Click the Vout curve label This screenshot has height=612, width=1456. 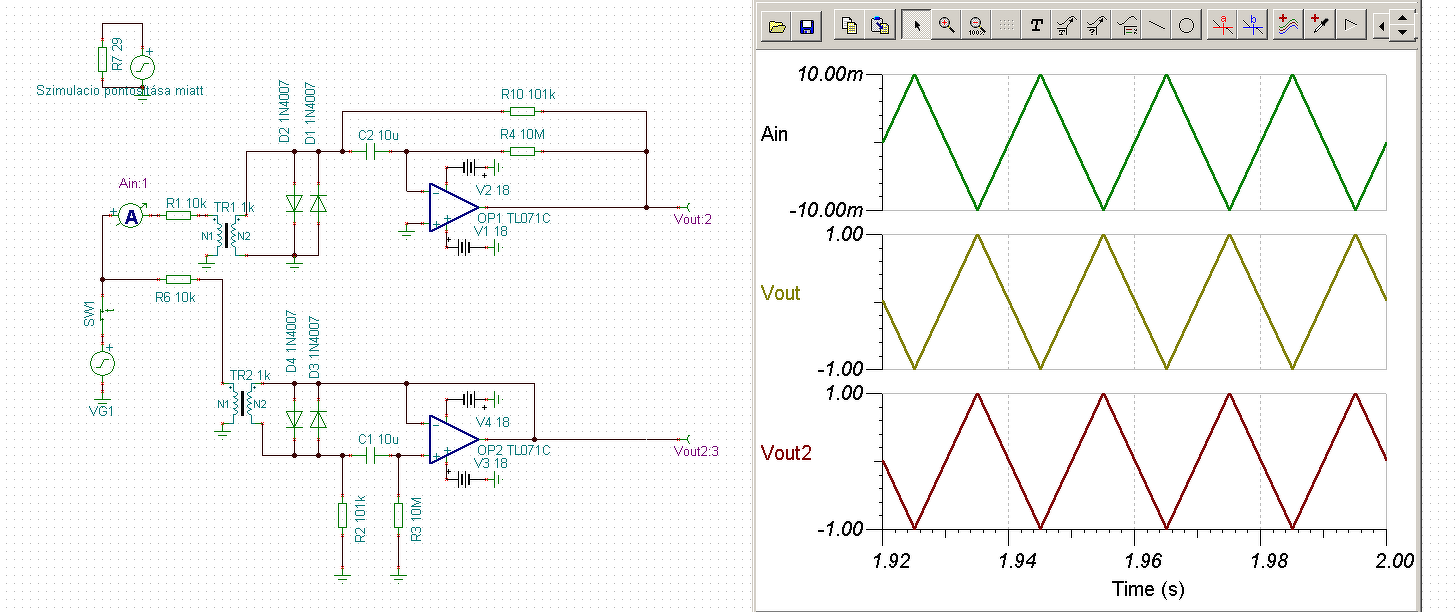point(780,294)
